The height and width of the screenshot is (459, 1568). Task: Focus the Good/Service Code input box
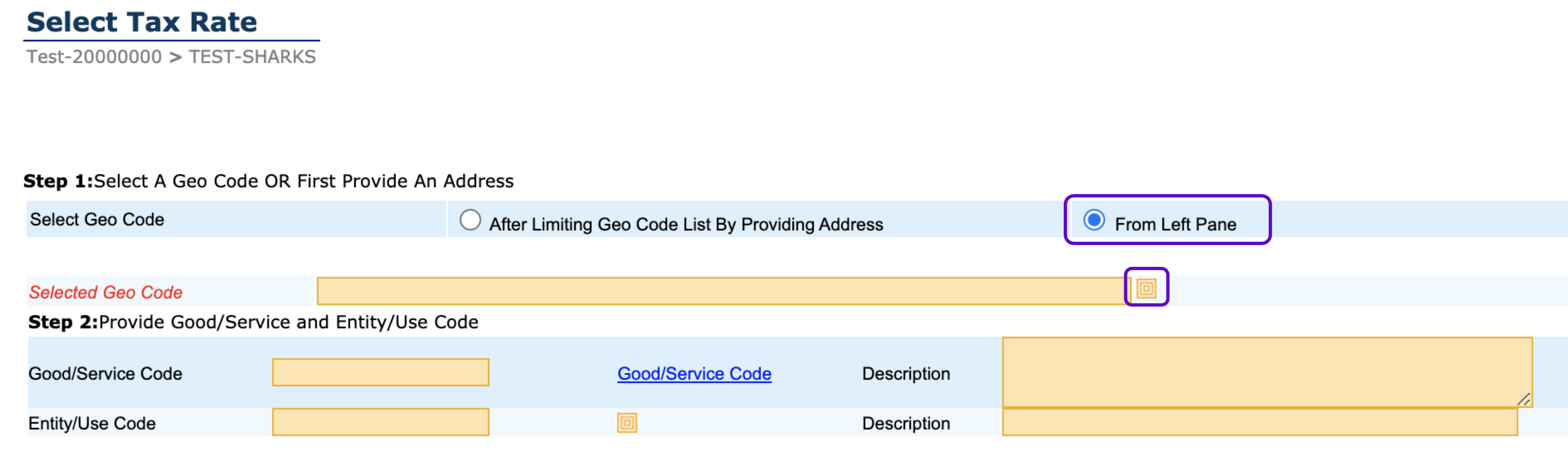(380, 372)
